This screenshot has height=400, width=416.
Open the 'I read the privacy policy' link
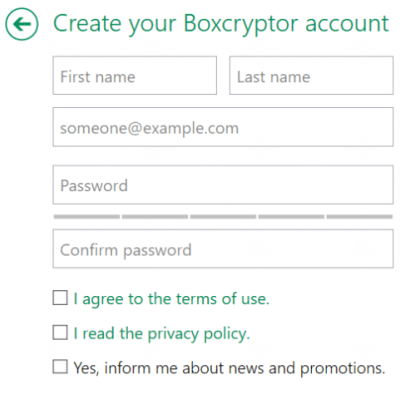(162, 334)
